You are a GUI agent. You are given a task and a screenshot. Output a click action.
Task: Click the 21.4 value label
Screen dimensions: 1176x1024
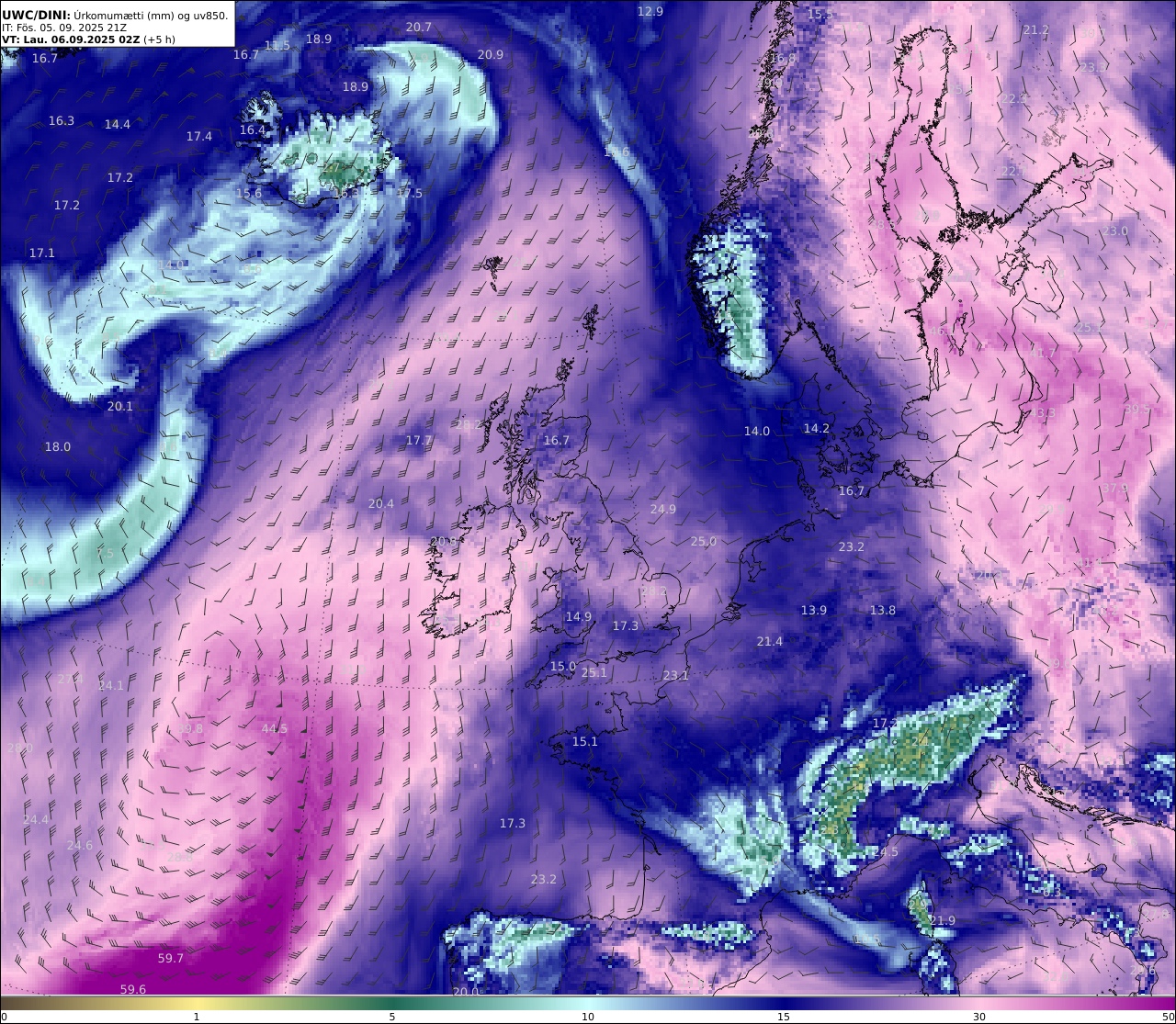770,641
